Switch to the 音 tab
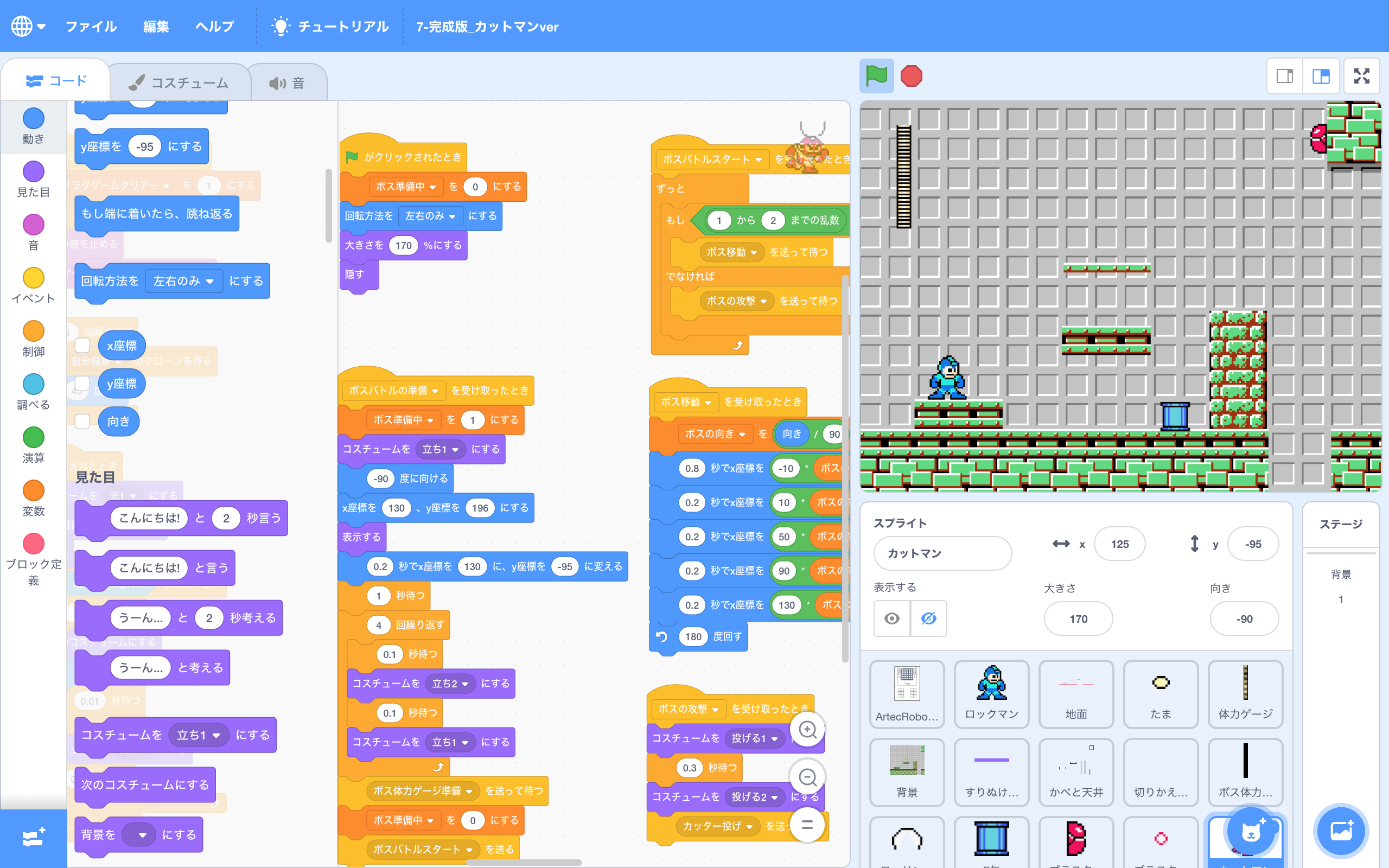Screen dimensions: 1389x868 coord(287,82)
